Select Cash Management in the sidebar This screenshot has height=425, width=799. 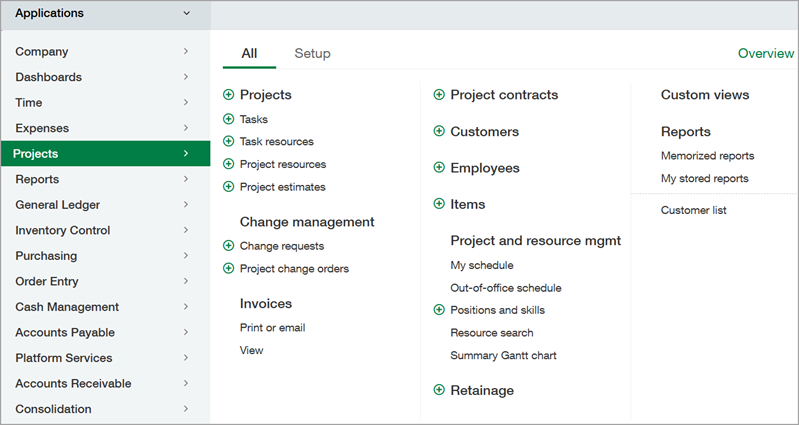[67, 307]
